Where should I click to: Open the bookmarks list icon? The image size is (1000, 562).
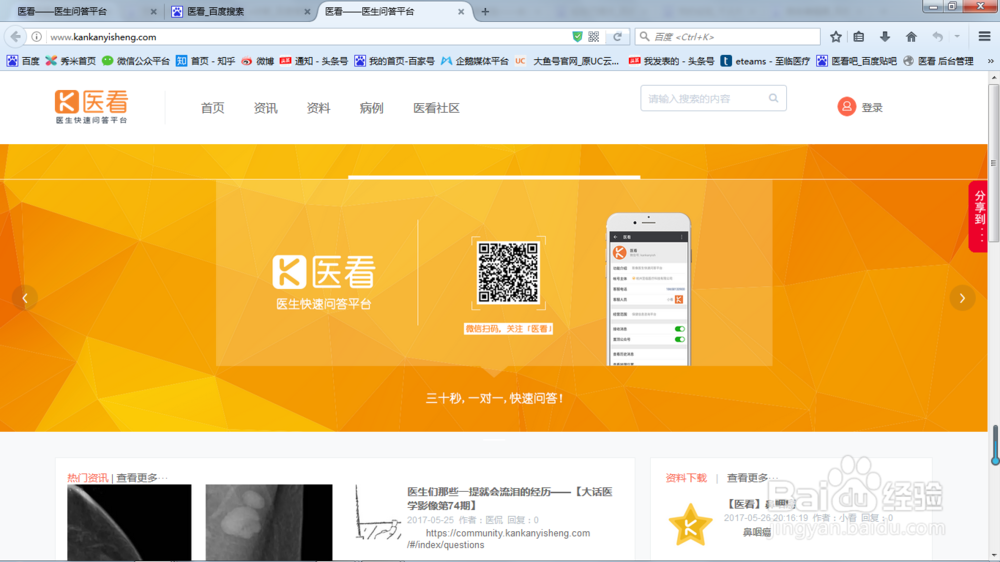859,37
